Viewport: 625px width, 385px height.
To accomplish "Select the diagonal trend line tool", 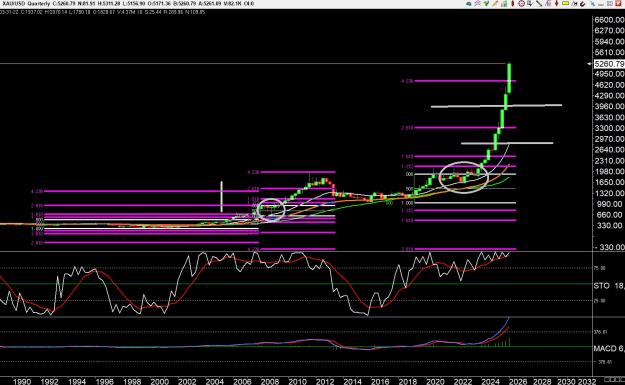I will click(x=539, y=4).
